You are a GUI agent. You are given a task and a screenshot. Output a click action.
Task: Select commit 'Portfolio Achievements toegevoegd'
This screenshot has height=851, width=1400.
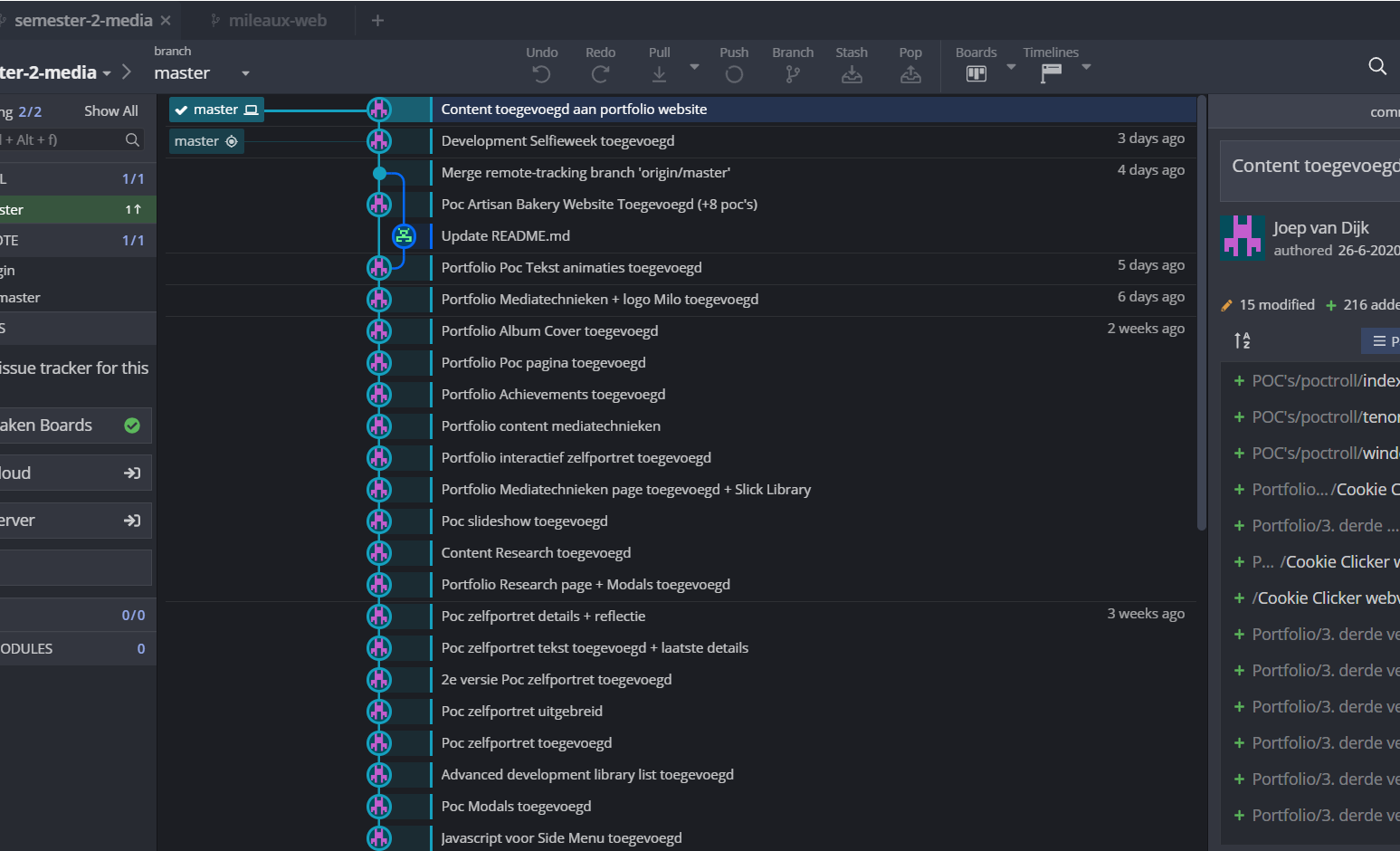(x=553, y=395)
